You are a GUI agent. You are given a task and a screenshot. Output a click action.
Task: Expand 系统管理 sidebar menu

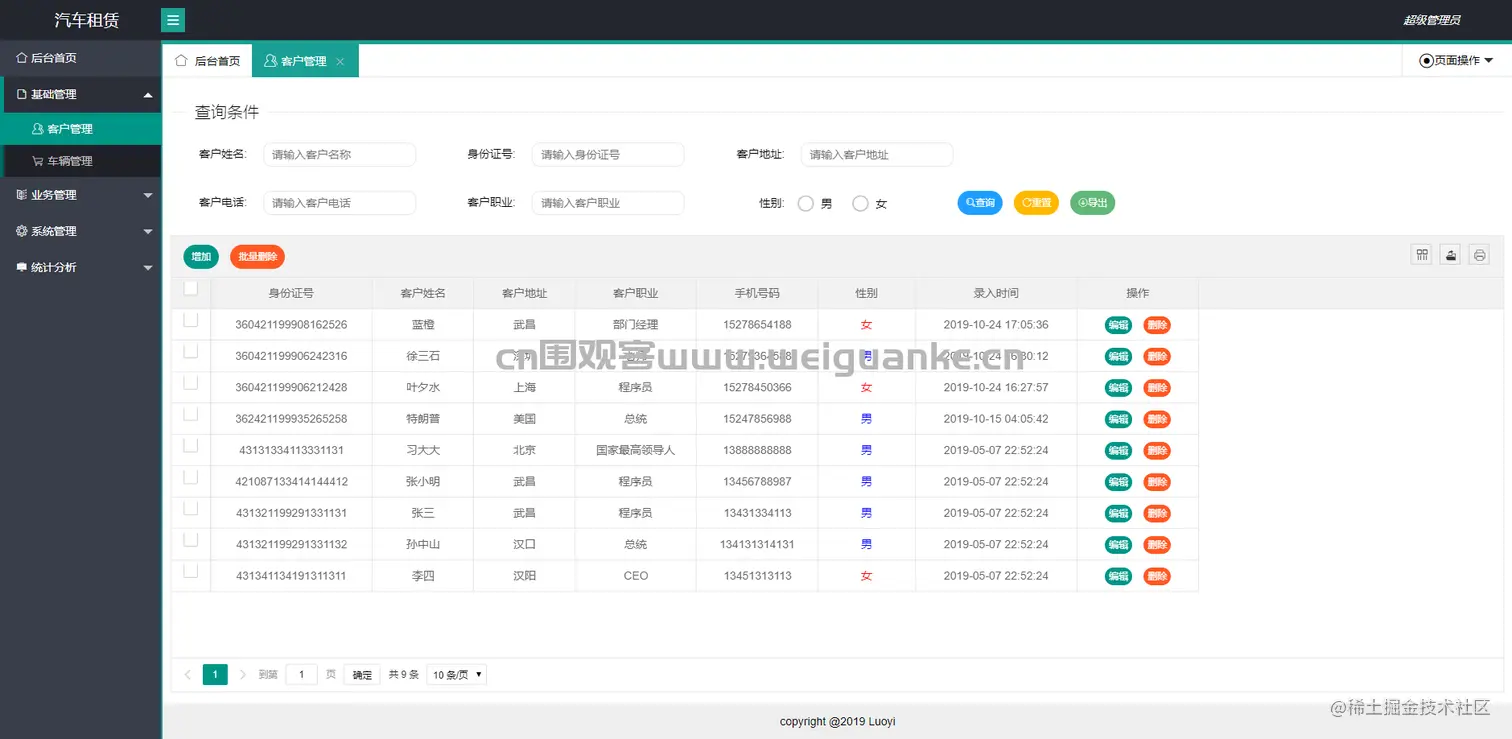pyautogui.click(x=80, y=231)
